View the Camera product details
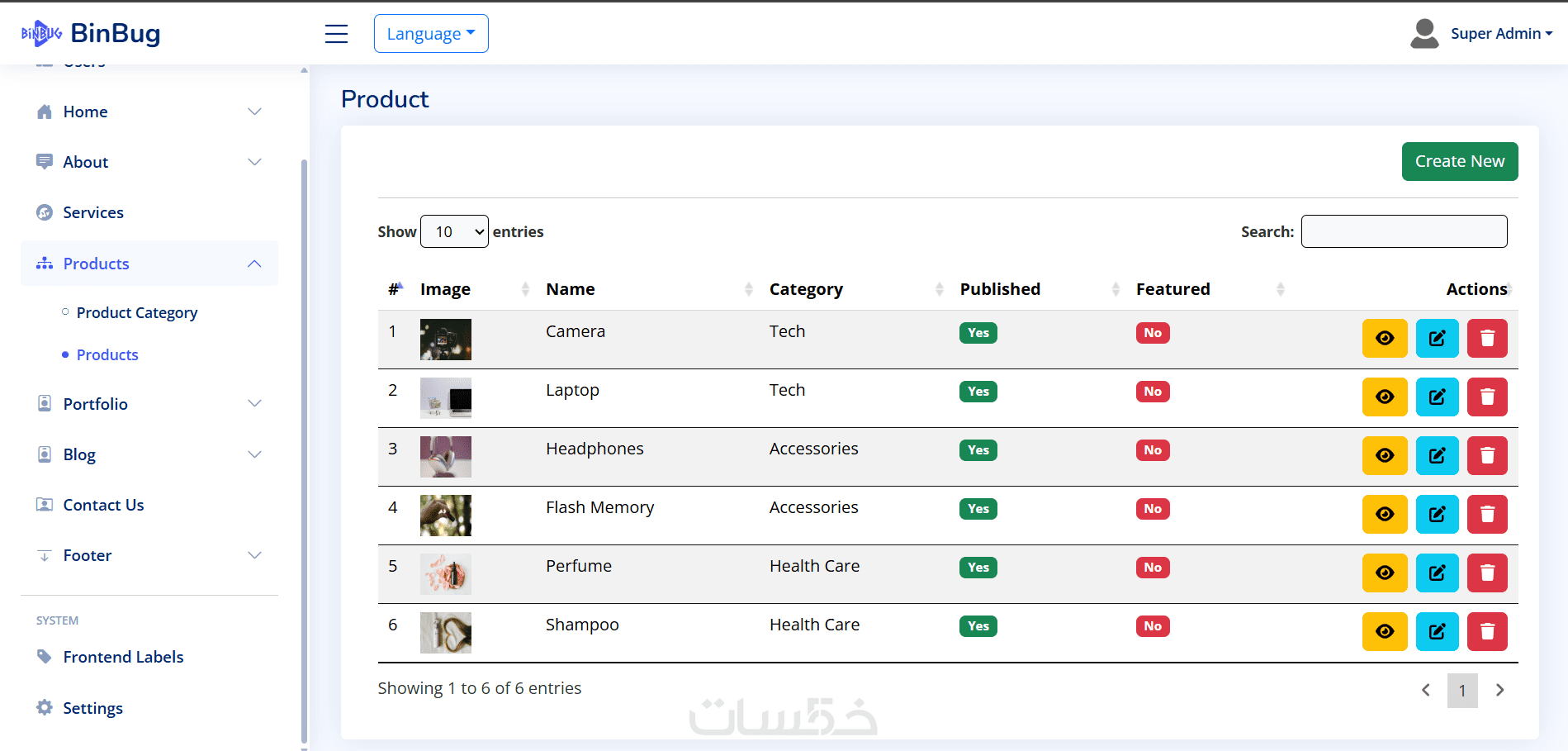Image resolution: width=1568 pixels, height=751 pixels. click(1385, 338)
